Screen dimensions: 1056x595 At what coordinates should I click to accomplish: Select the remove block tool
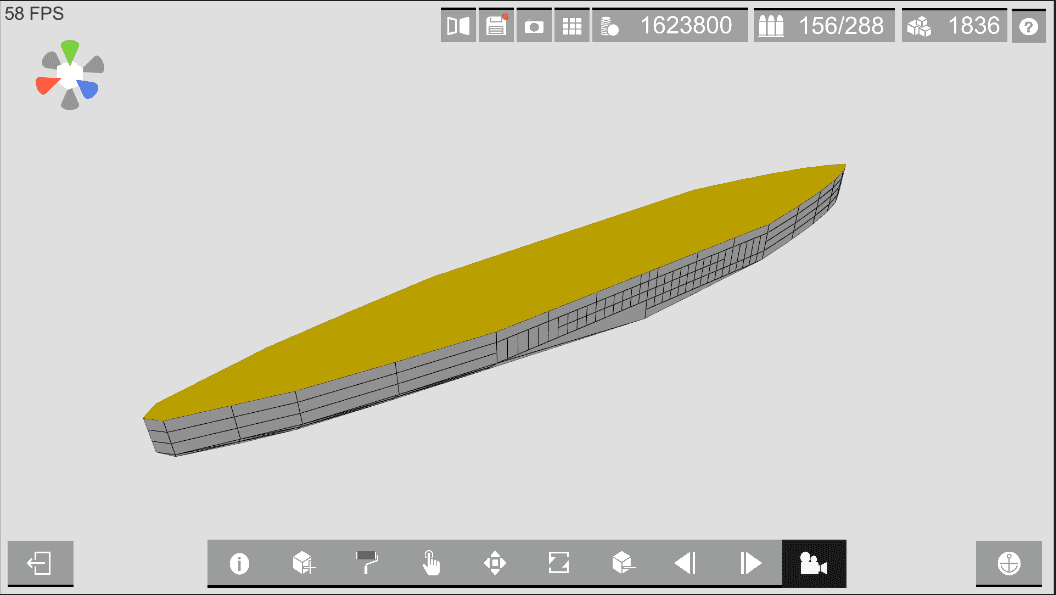622,563
